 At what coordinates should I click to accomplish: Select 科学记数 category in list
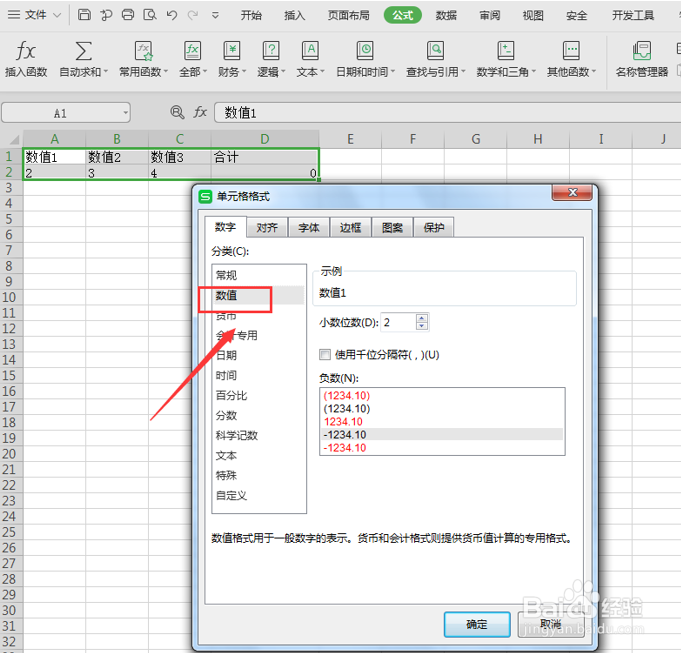[x=259, y=435]
